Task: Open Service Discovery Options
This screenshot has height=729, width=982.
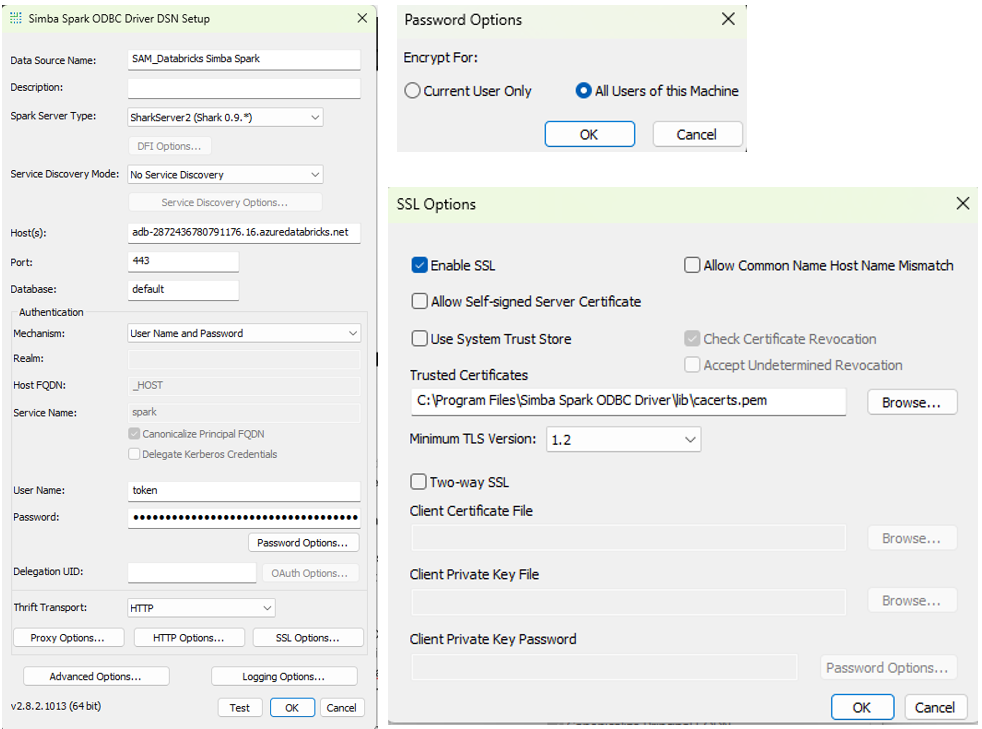Action: pos(225,202)
